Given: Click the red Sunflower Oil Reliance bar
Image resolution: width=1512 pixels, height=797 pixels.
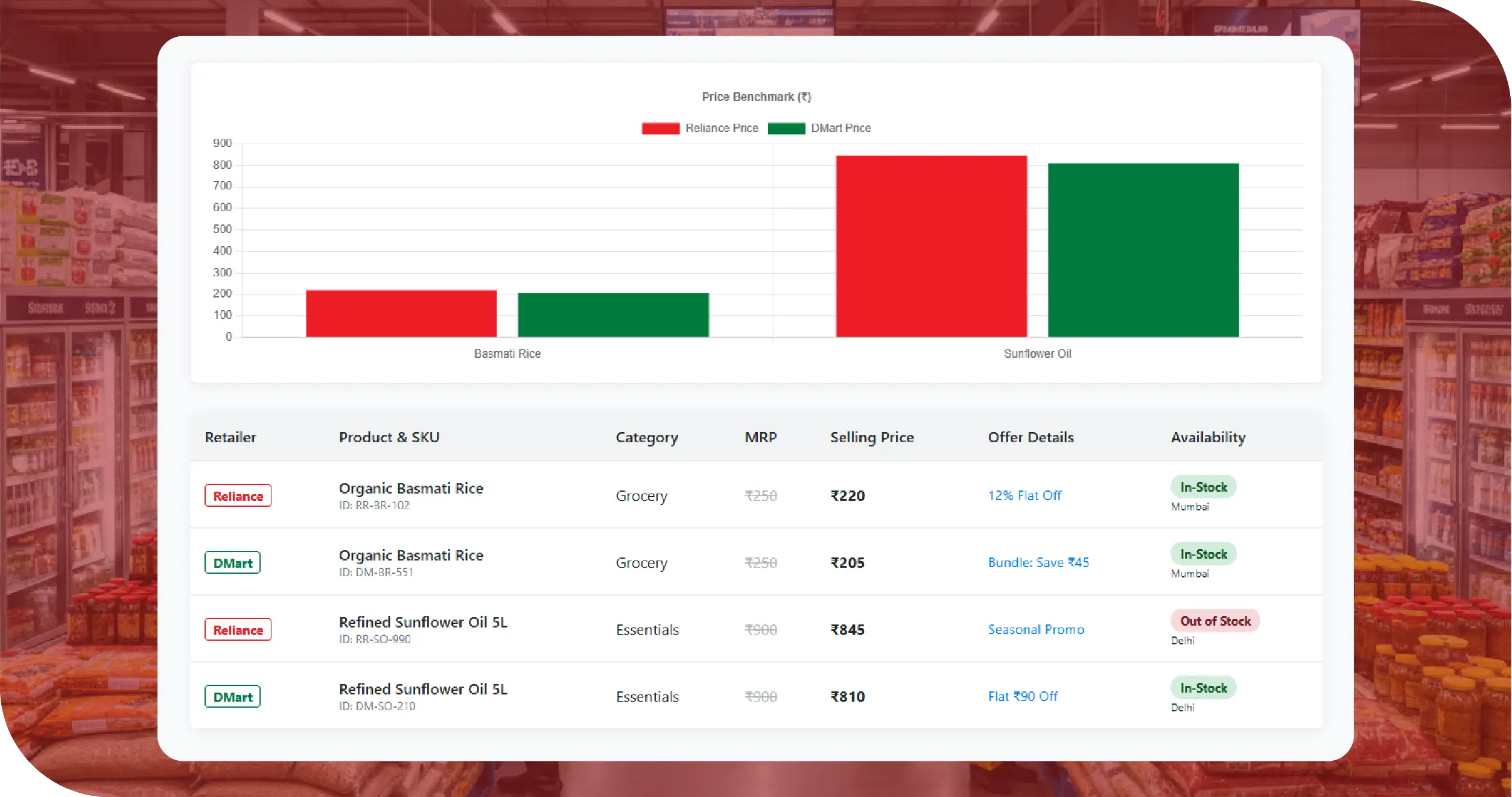Looking at the screenshot, I should point(931,246).
